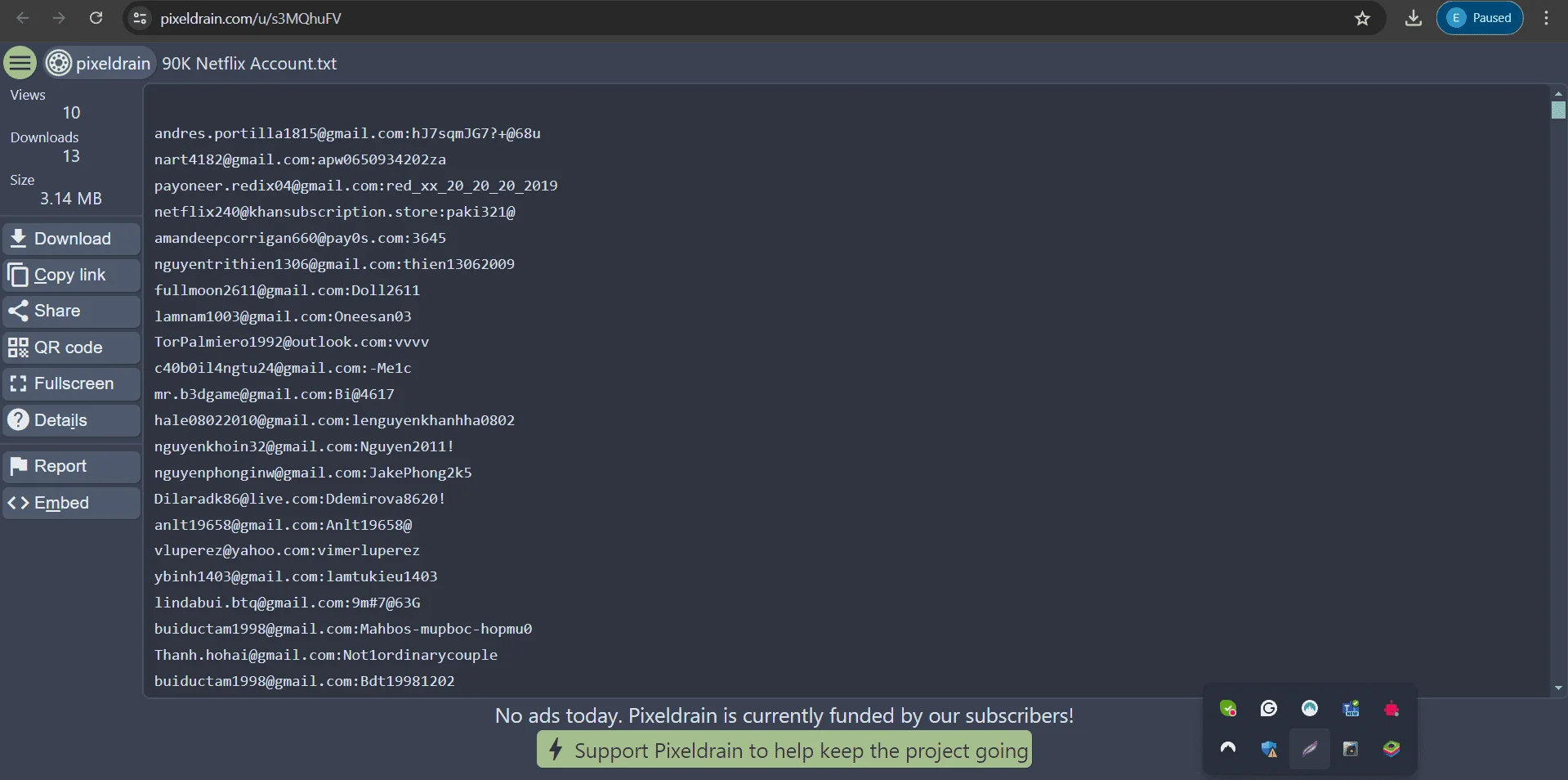The width and height of the screenshot is (1568, 780).
Task: Focus the pixeldrain.com address bar
Action: [x=752, y=18]
